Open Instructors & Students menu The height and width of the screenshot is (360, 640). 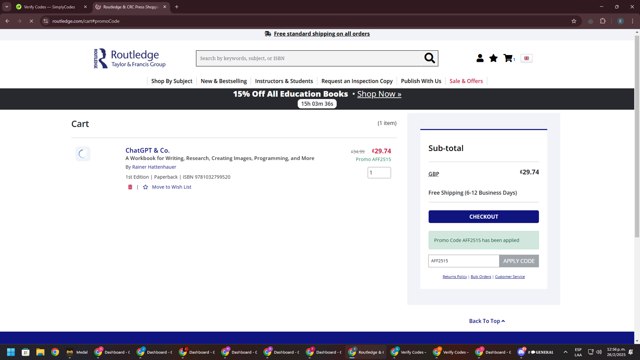pos(284,81)
